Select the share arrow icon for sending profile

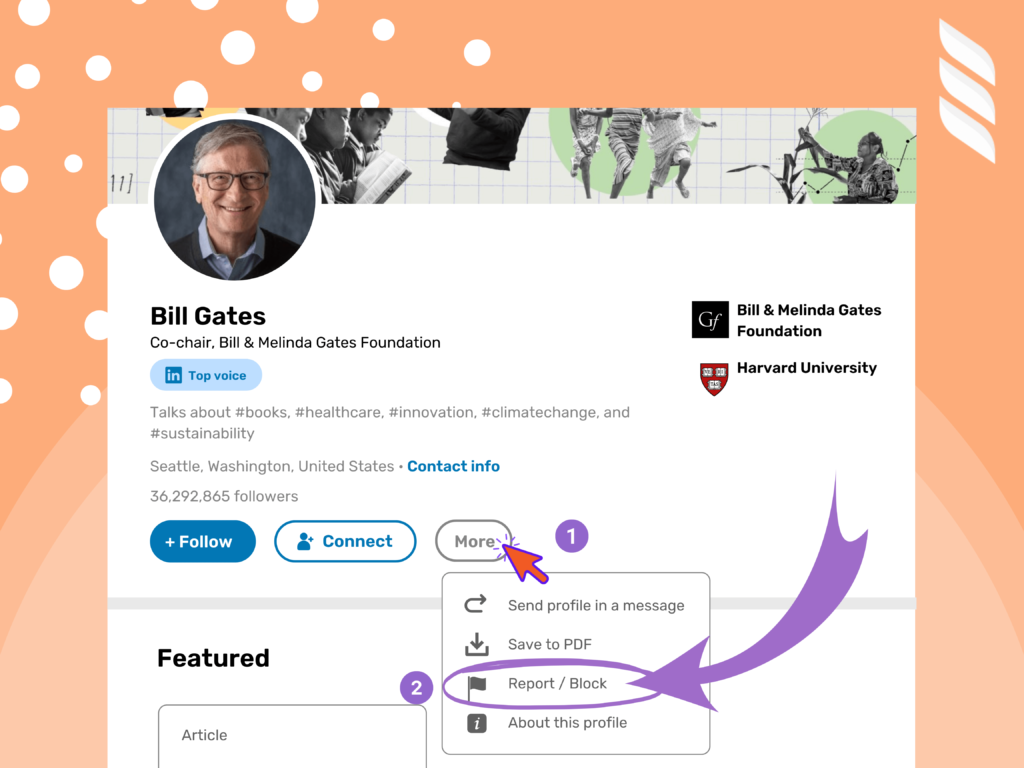475,605
